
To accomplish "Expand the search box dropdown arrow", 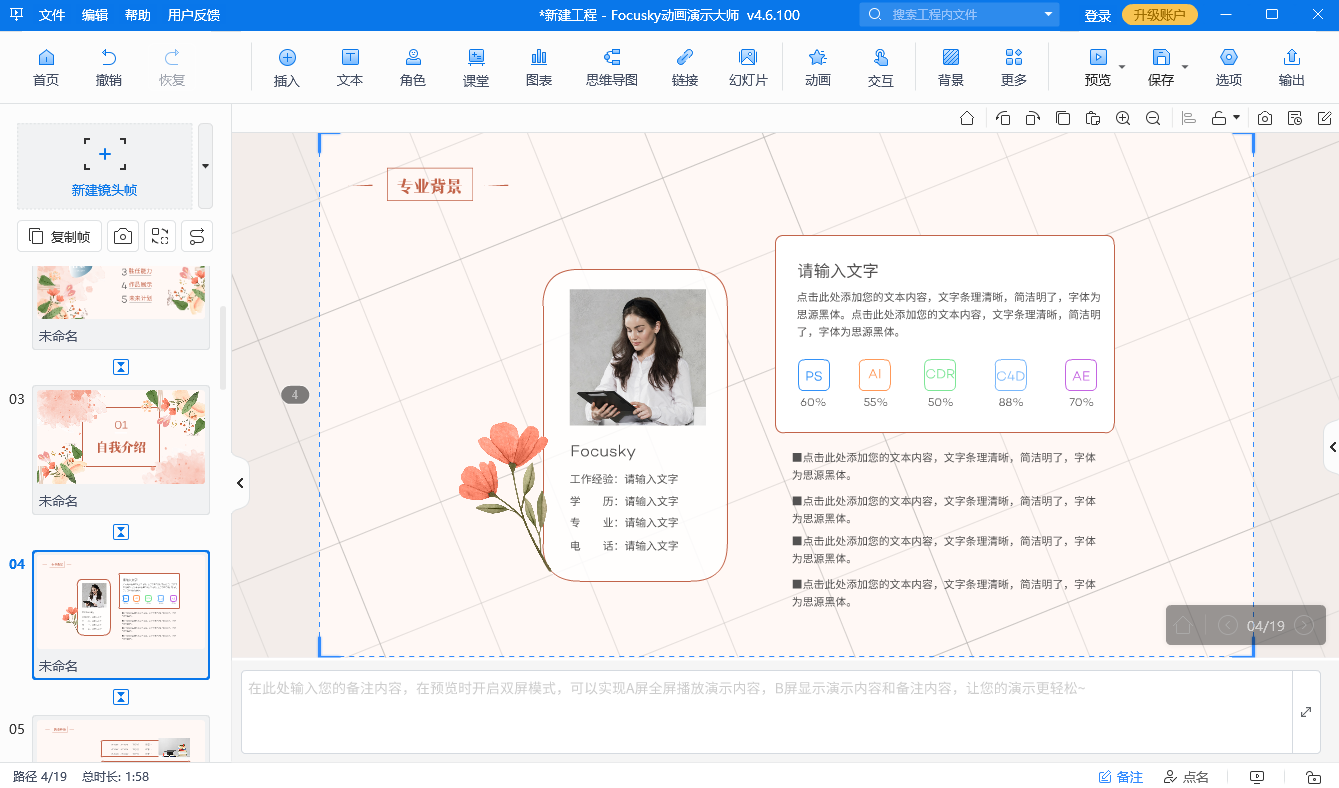I will [1048, 14].
